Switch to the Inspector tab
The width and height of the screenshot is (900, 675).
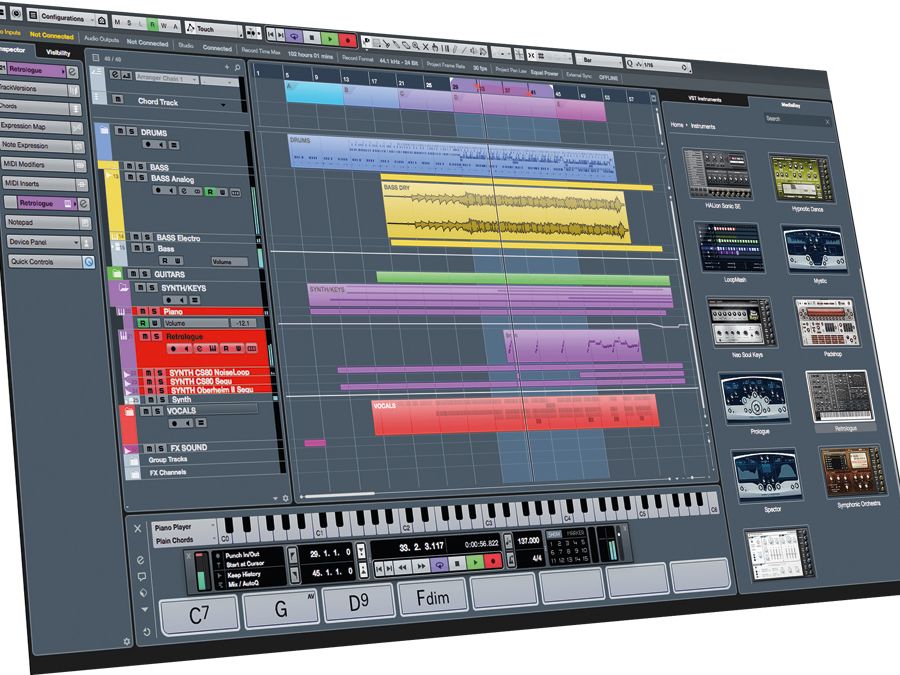(x=13, y=50)
